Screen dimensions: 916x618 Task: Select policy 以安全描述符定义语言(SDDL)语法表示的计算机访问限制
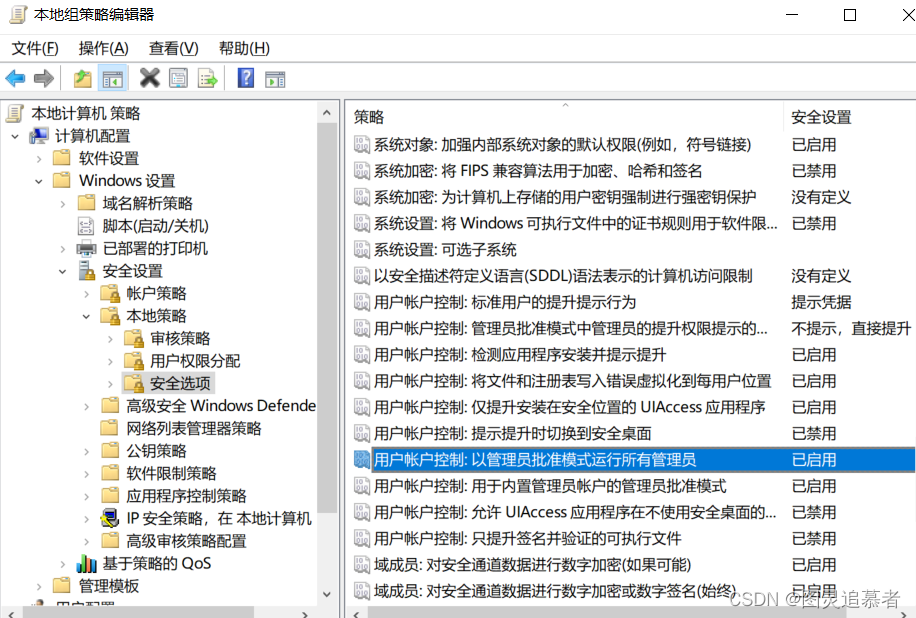click(563, 276)
